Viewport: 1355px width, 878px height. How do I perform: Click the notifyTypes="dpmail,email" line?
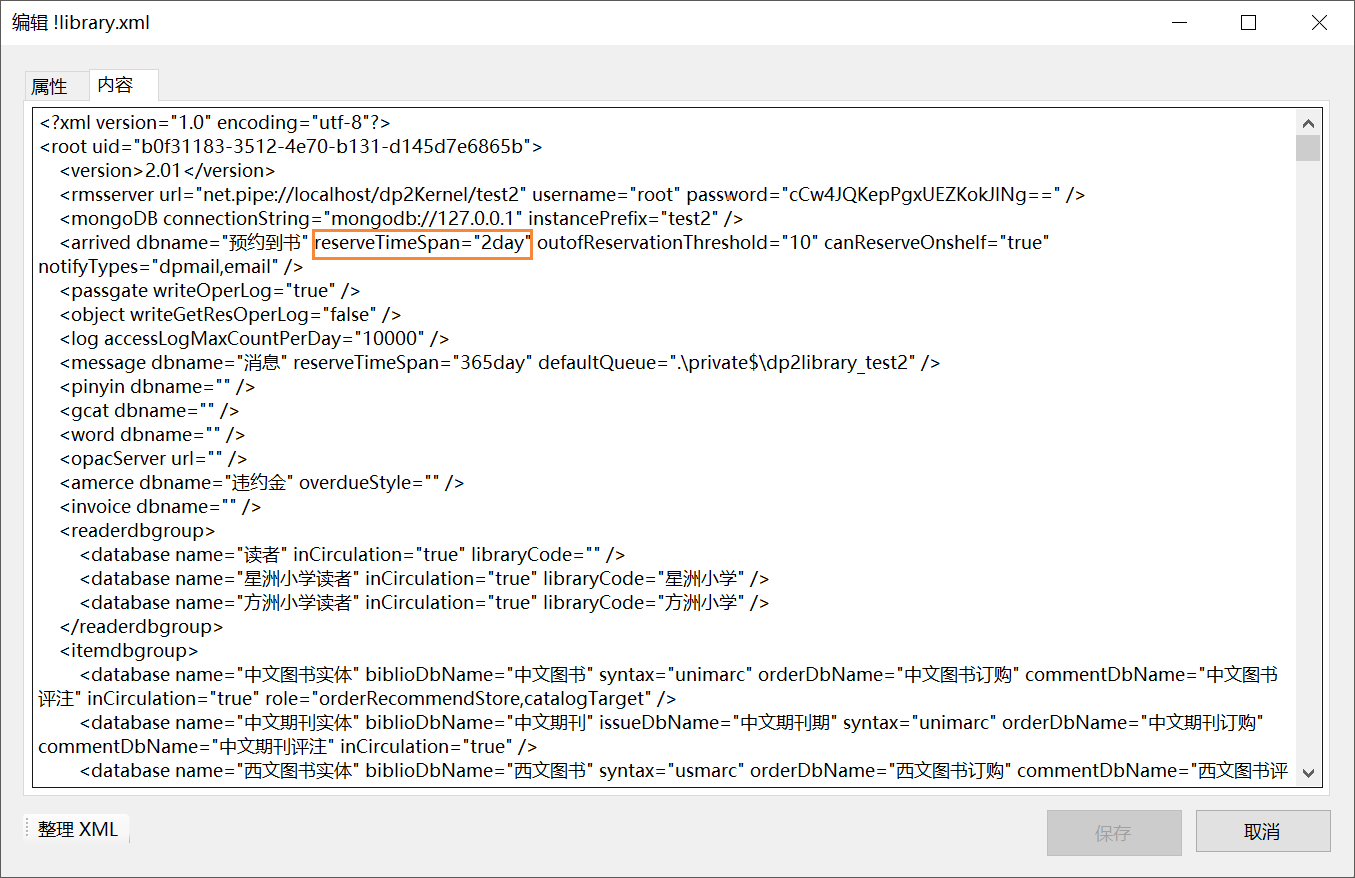(x=171, y=266)
